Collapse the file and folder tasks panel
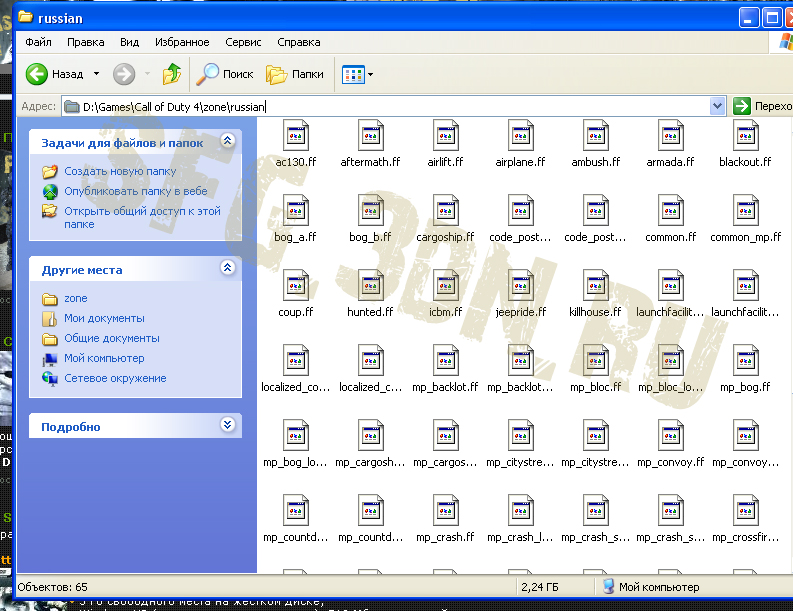The width and height of the screenshot is (793, 611). click(x=227, y=143)
